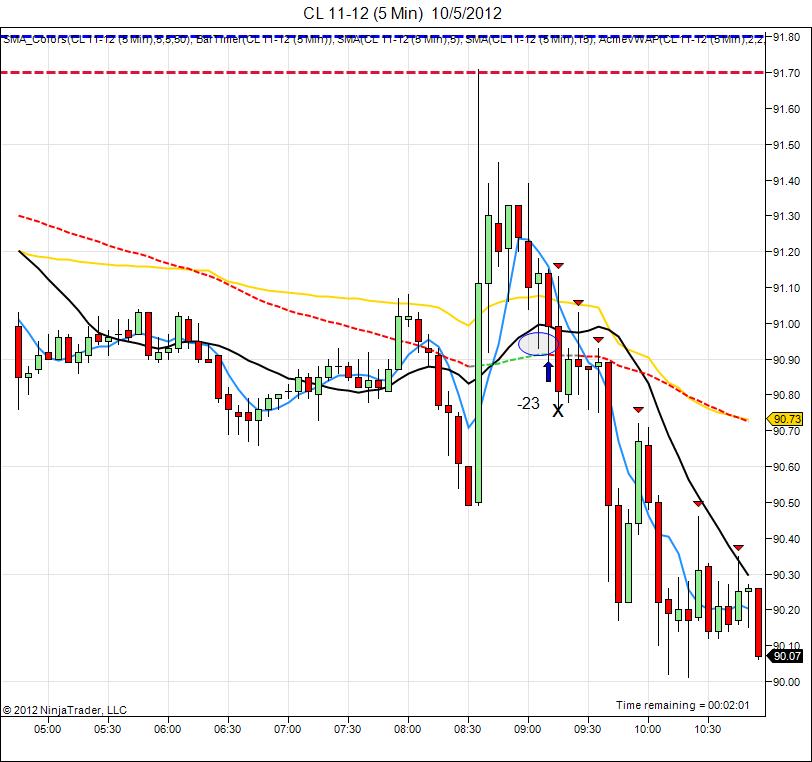Click the 90.80 price axis label

786,395
